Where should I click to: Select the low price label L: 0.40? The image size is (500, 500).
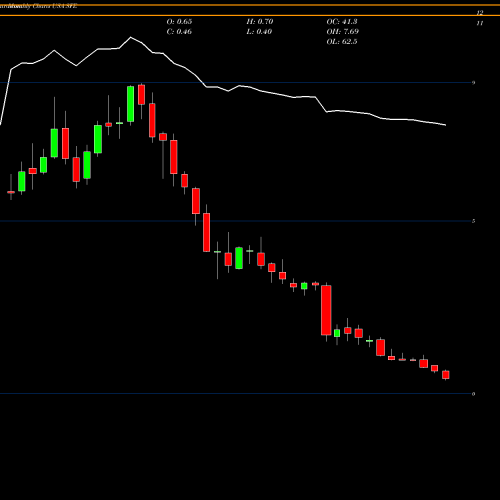[x=259, y=32]
